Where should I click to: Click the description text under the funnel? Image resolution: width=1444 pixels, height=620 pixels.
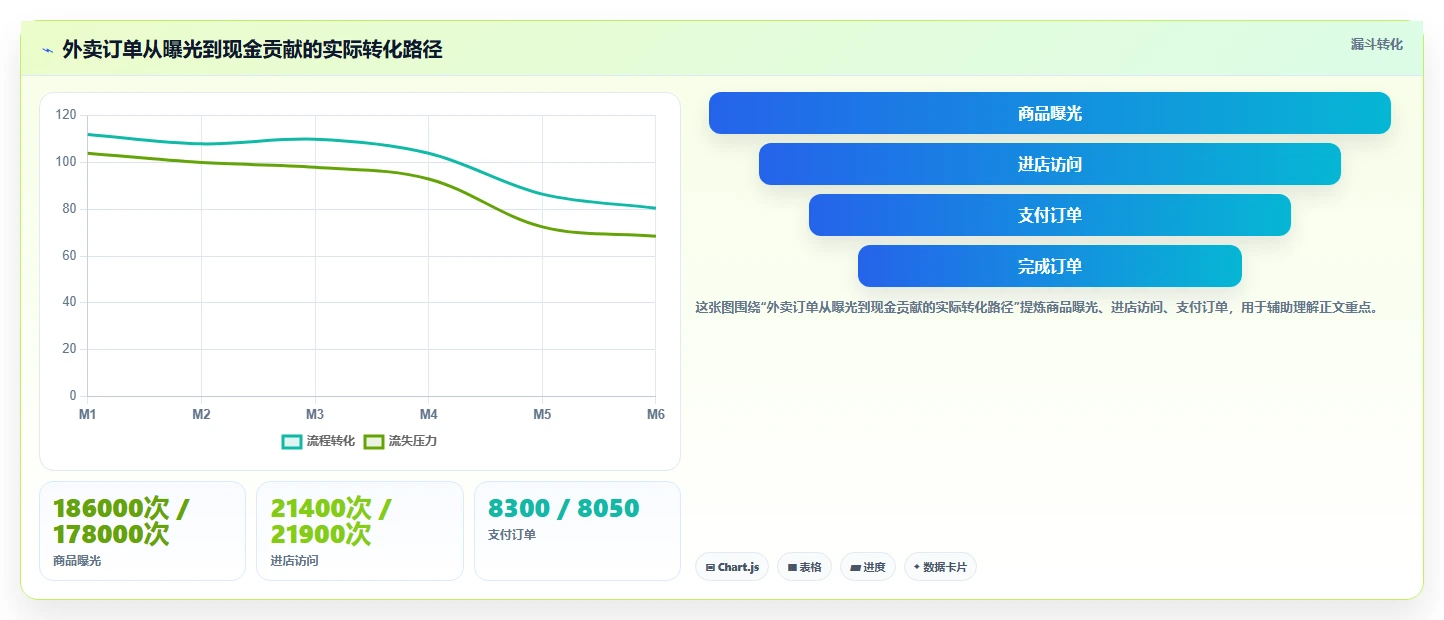(x=1039, y=307)
